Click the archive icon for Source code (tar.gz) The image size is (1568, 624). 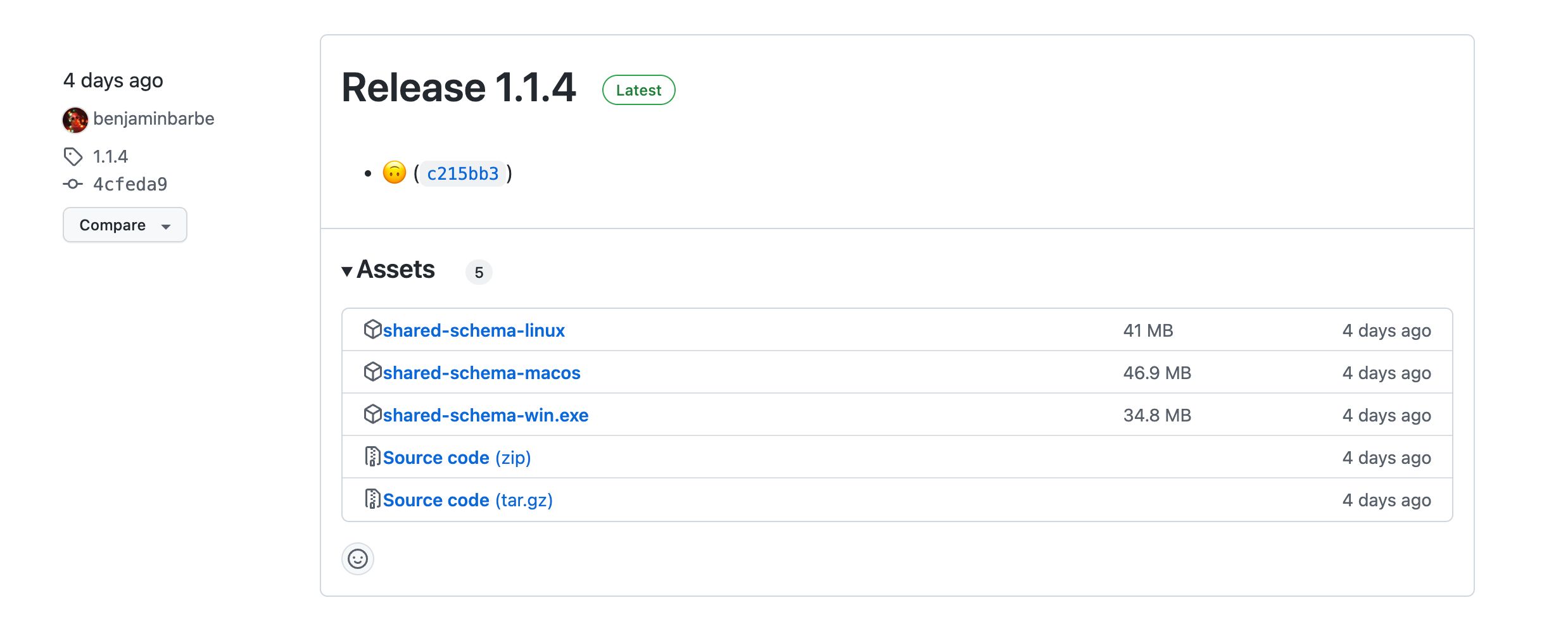(x=372, y=499)
